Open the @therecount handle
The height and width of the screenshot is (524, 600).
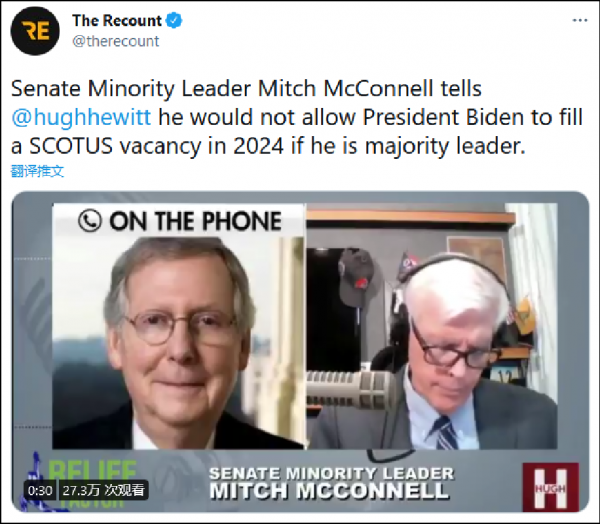pyautogui.click(x=116, y=41)
